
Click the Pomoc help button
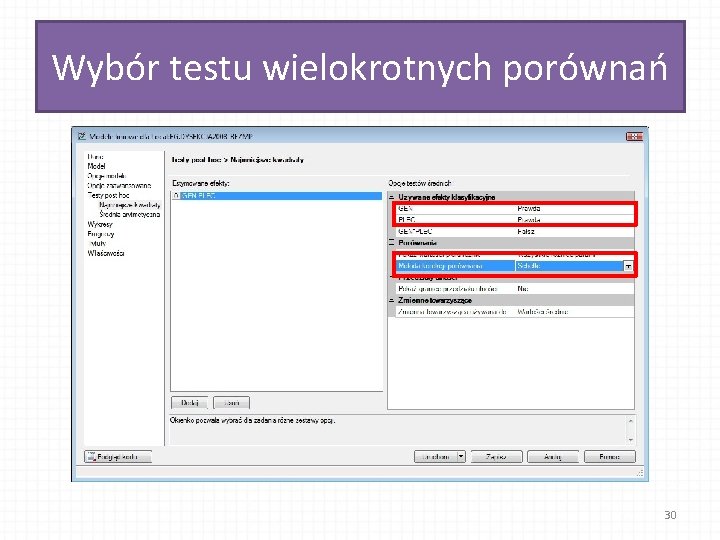(x=610, y=457)
